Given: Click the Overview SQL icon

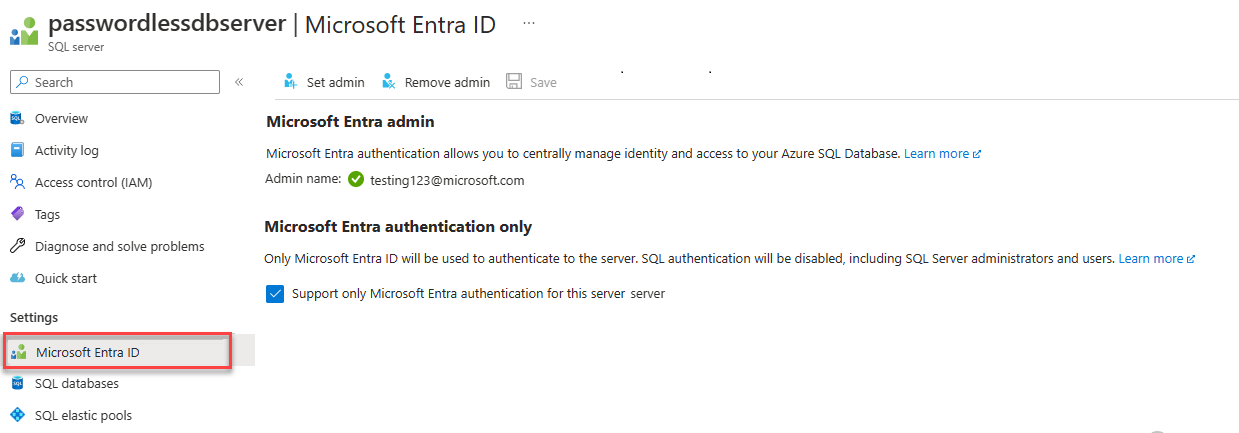Looking at the screenshot, I should [x=17, y=118].
